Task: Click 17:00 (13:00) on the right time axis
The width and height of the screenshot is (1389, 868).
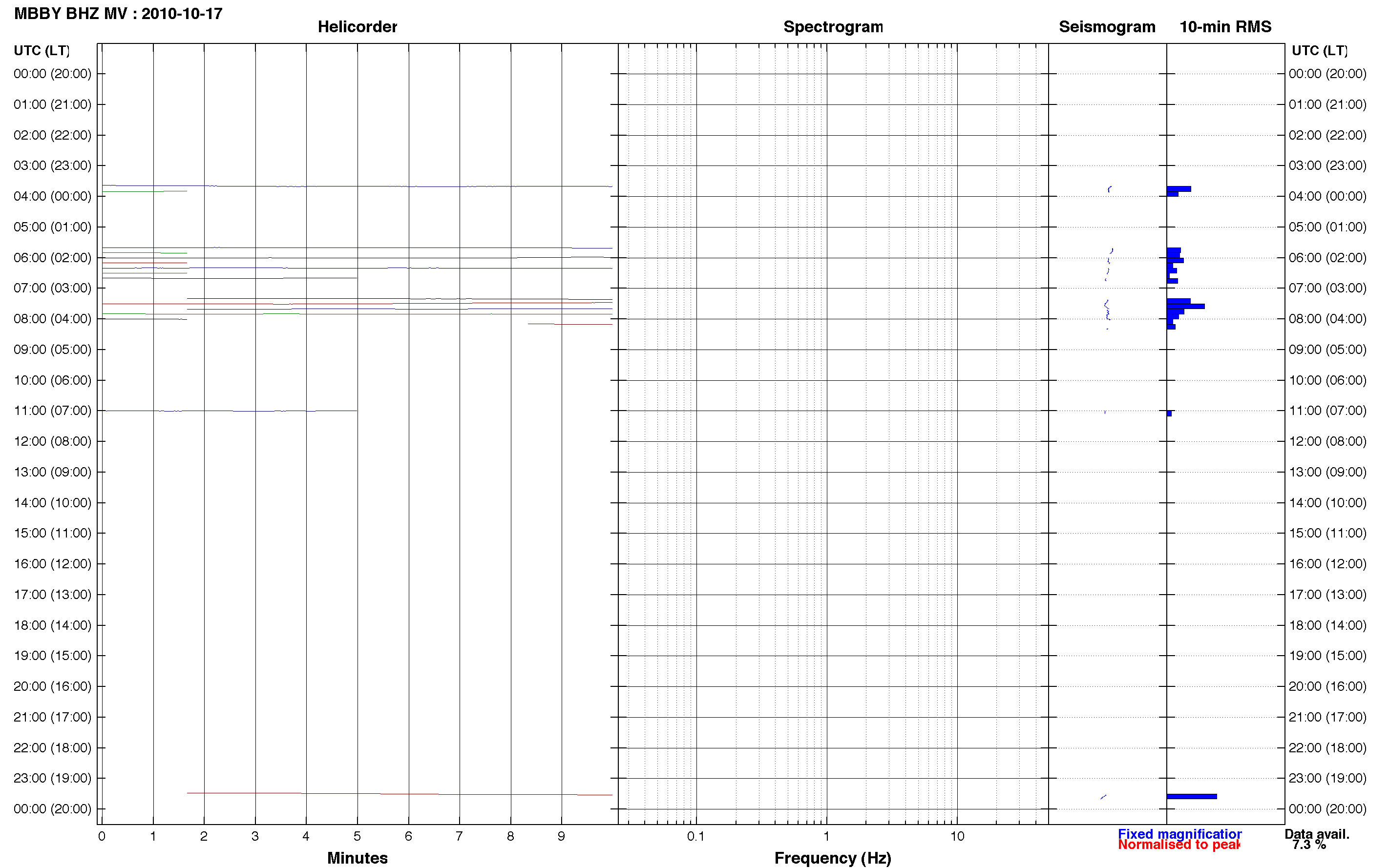Action: point(1327,594)
